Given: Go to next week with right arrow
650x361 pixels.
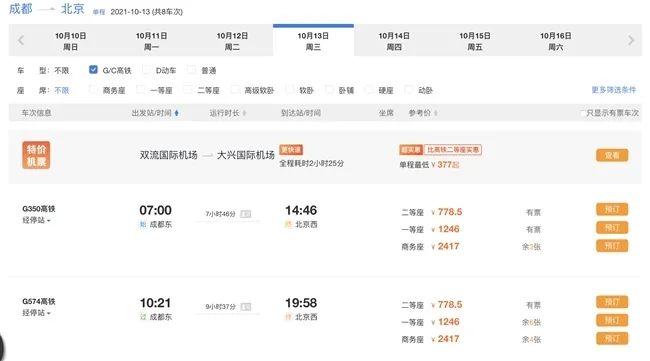Looking at the screenshot, I should (631, 41).
